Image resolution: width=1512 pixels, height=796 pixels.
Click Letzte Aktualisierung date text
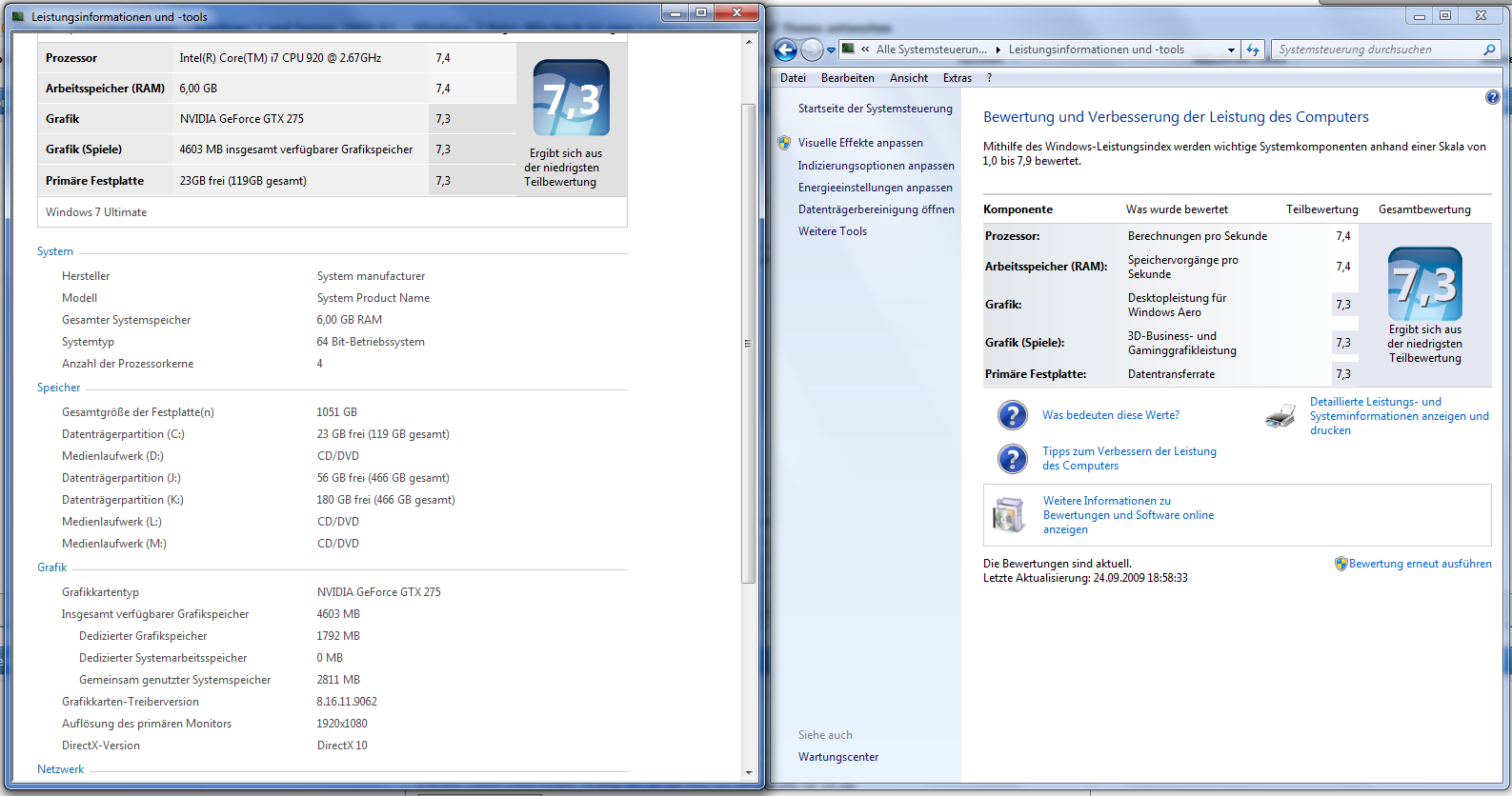1085,578
